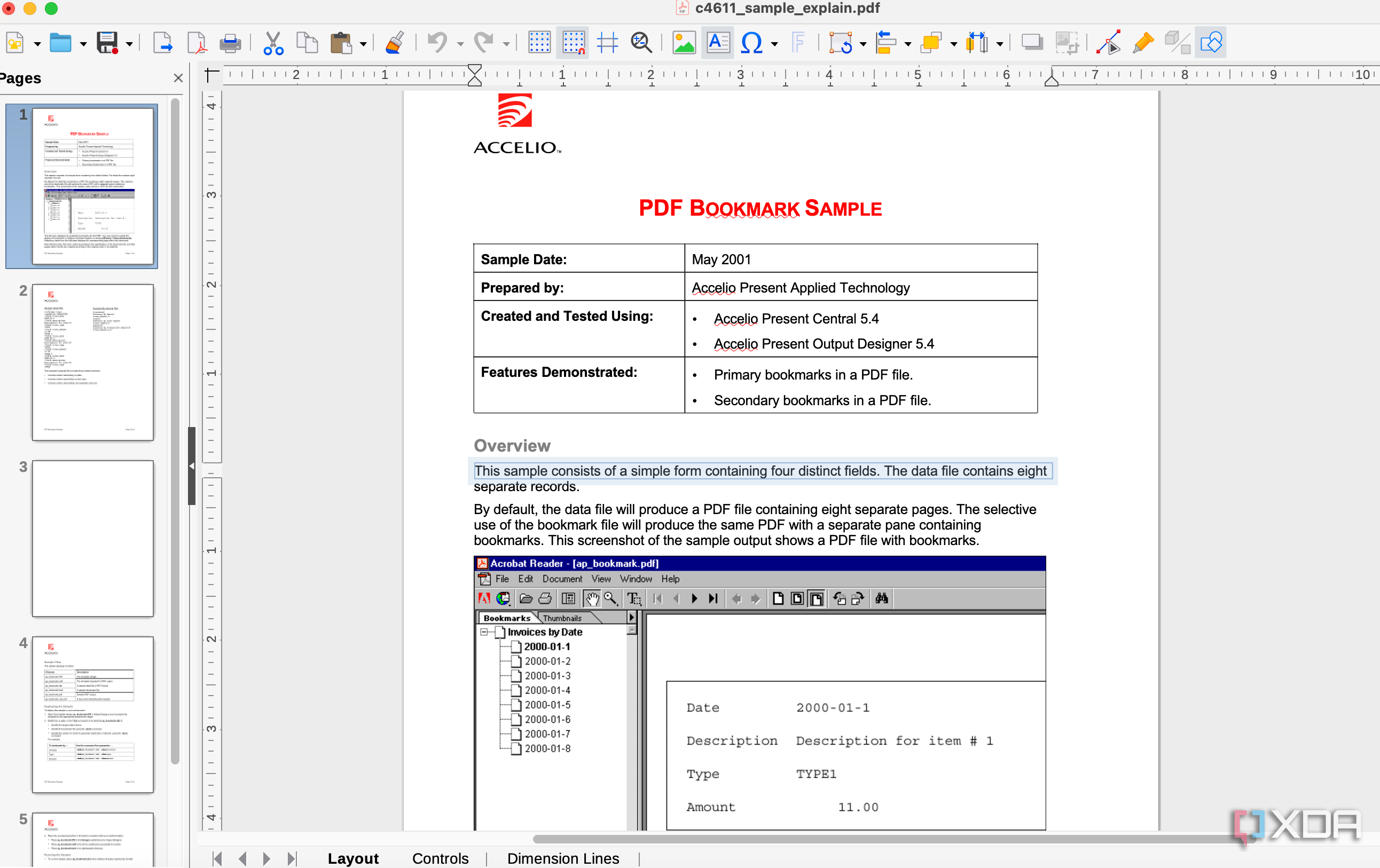This screenshot has height=868, width=1380.
Task: Toggle Snap to Grid
Action: [573, 43]
